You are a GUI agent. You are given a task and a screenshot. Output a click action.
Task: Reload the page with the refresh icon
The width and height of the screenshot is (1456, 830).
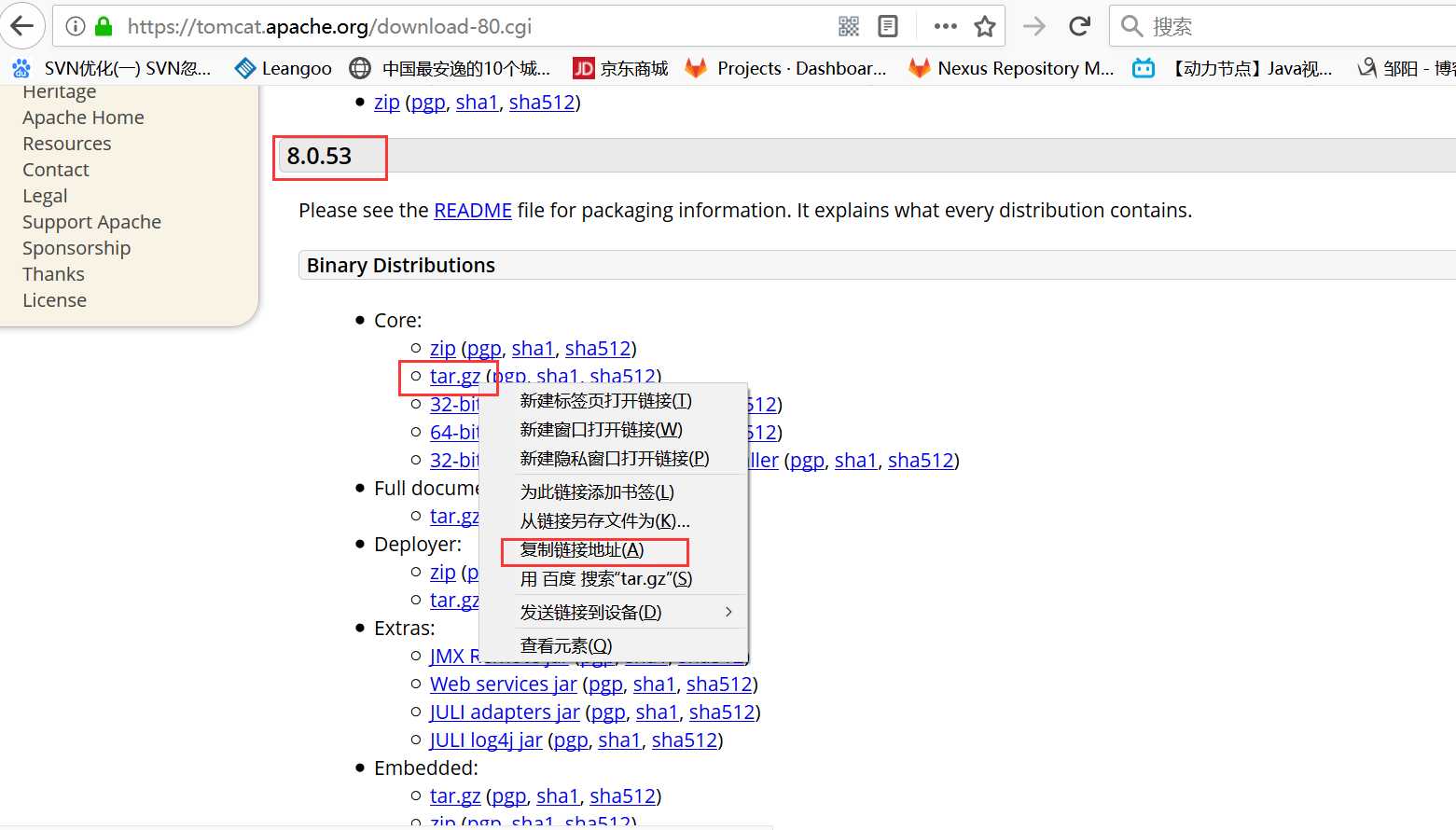coord(1080,26)
